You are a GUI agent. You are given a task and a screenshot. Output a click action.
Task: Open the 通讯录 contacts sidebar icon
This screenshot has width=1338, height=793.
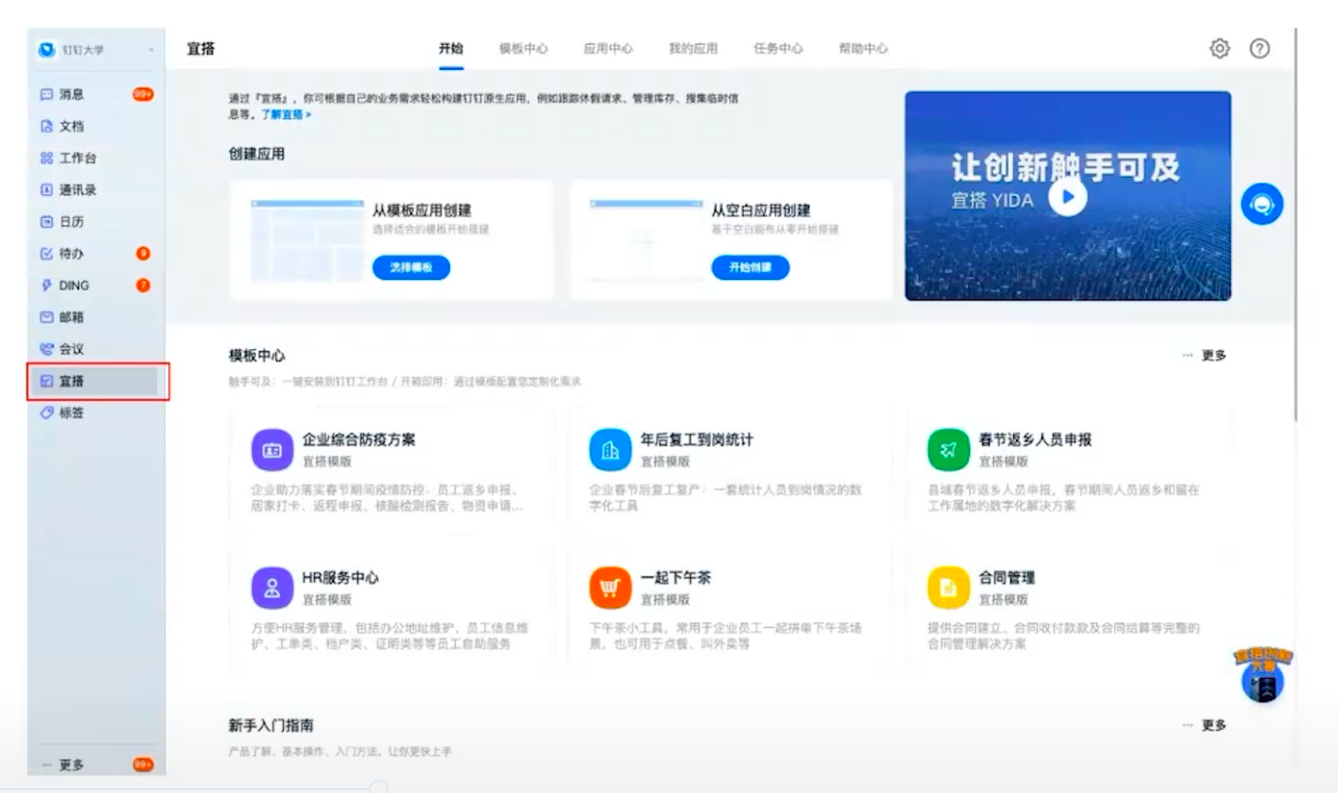[46, 190]
